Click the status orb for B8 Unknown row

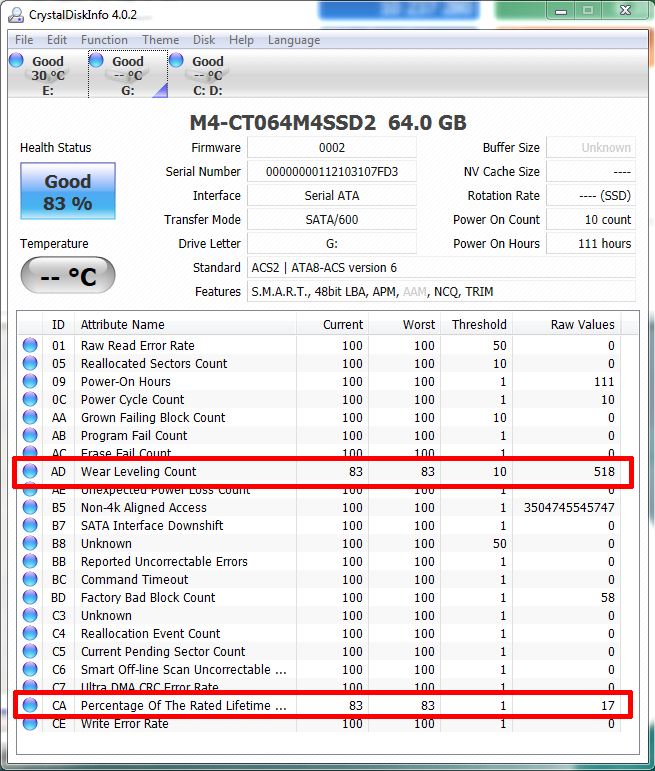click(x=30, y=543)
